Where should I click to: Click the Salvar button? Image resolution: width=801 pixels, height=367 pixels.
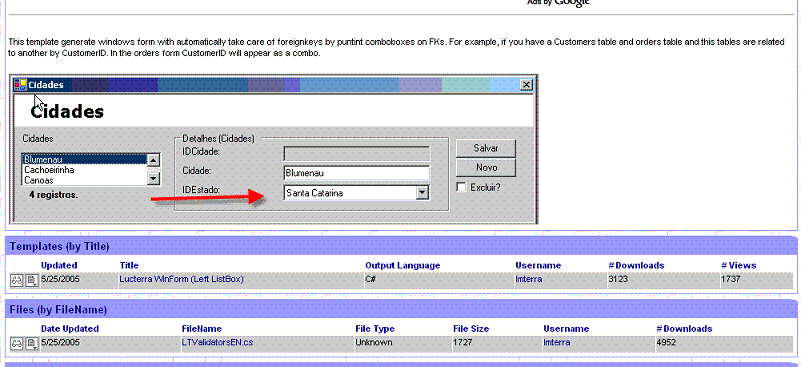click(486, 148)
